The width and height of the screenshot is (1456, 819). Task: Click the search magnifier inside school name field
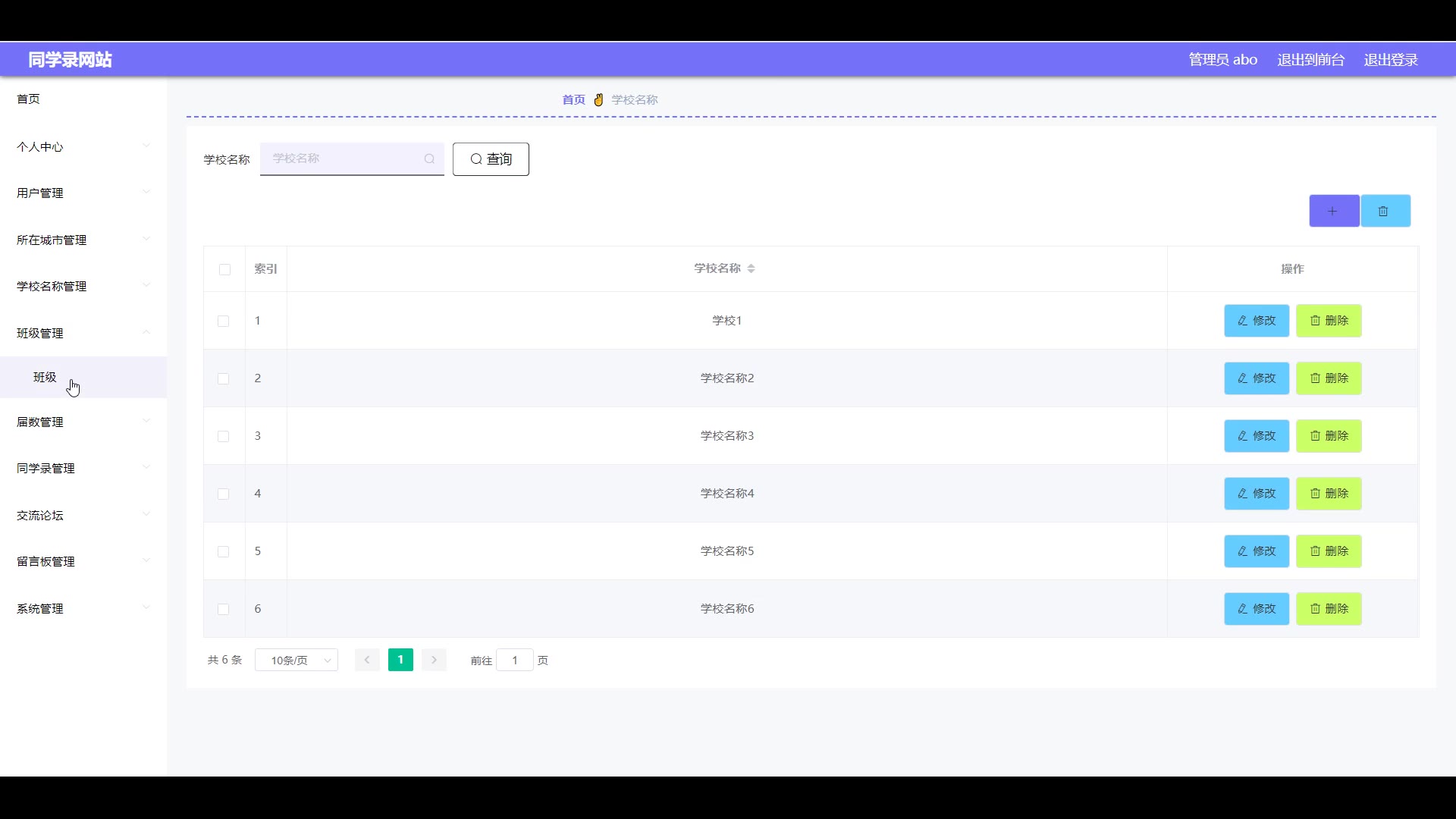[x=429, y=158]
